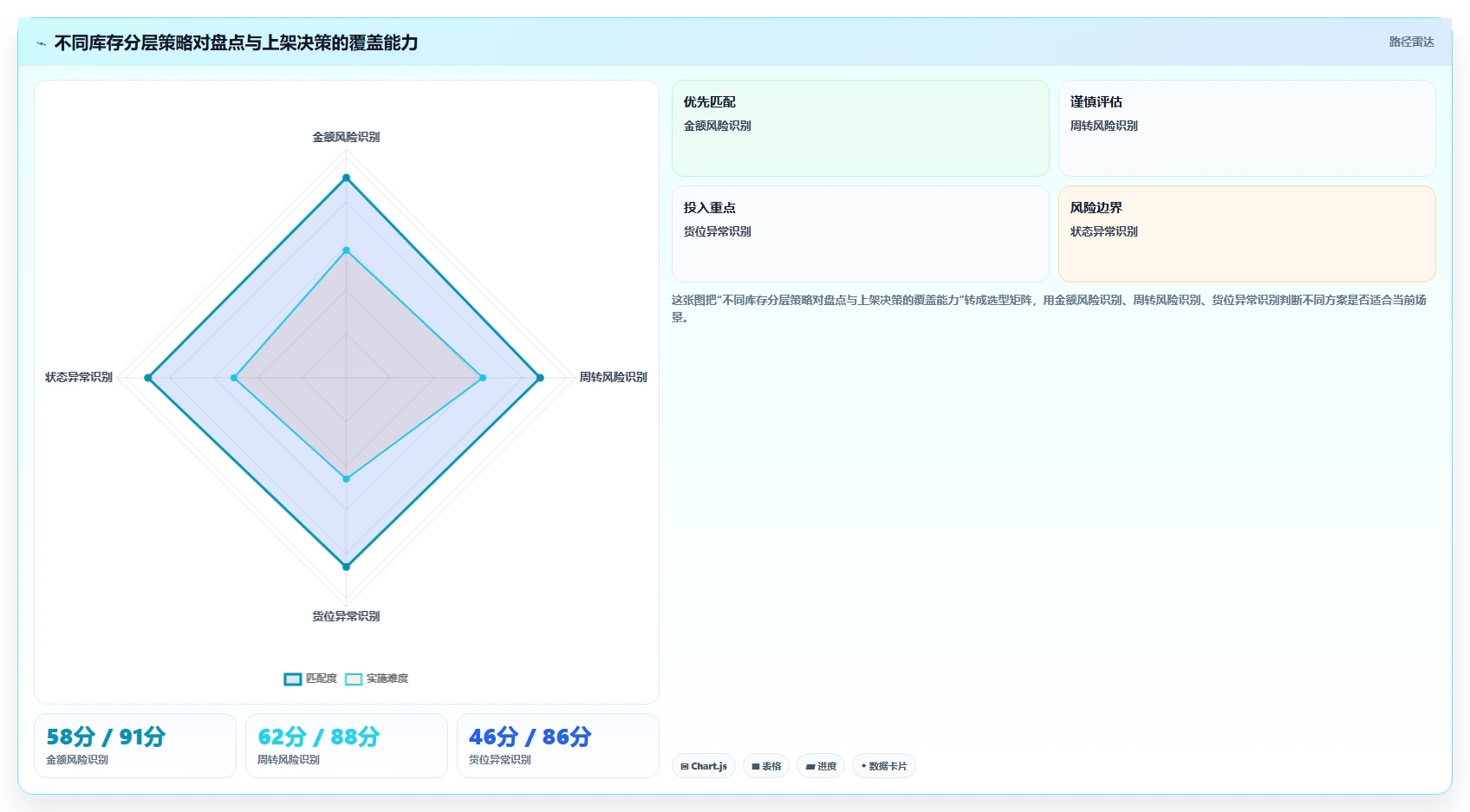Open the 投入重点 card
The height and width of the screenshot is (812, 1470).
coord(860,234)
